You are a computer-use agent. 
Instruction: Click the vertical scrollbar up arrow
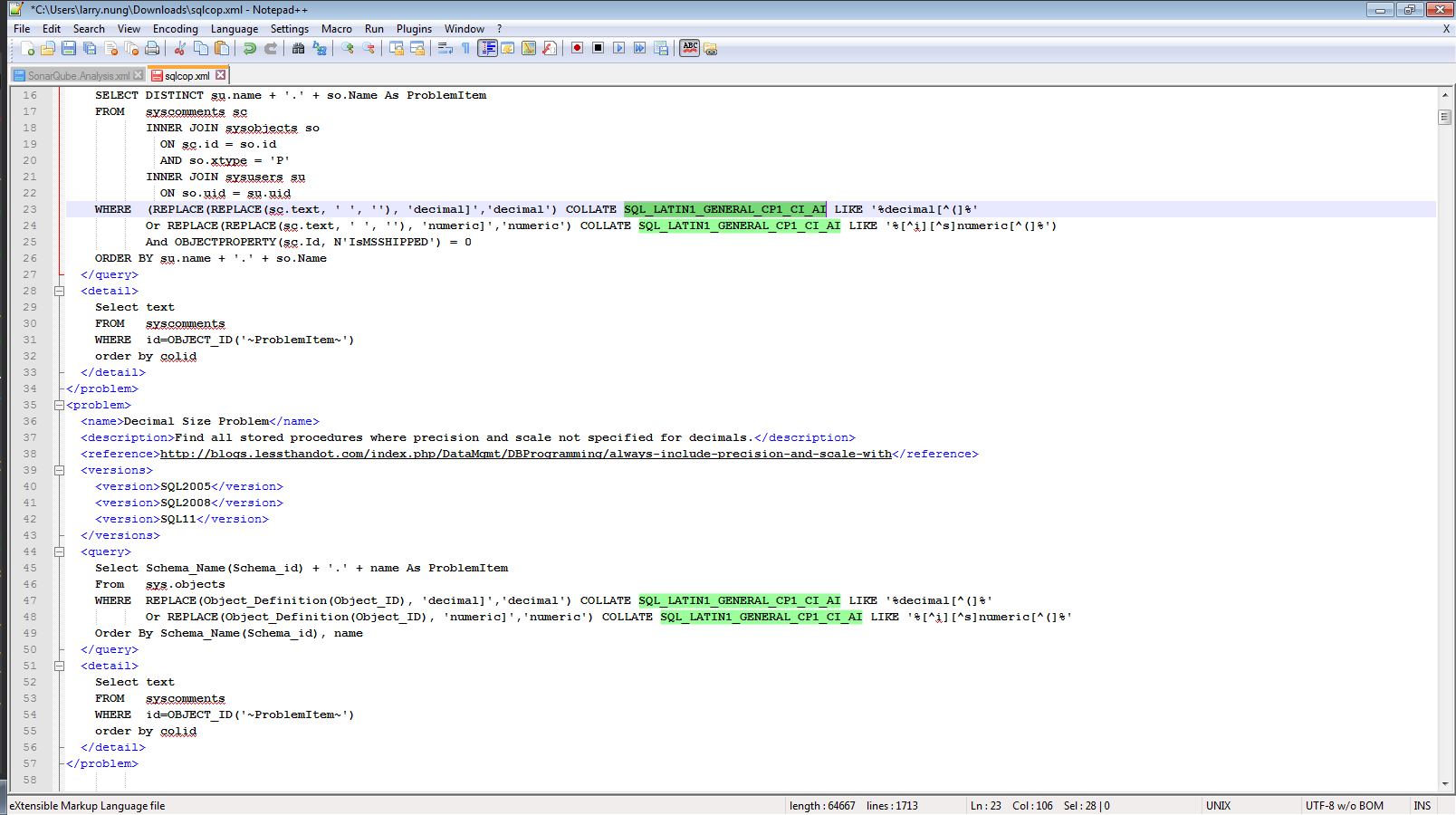(1445, 94)
